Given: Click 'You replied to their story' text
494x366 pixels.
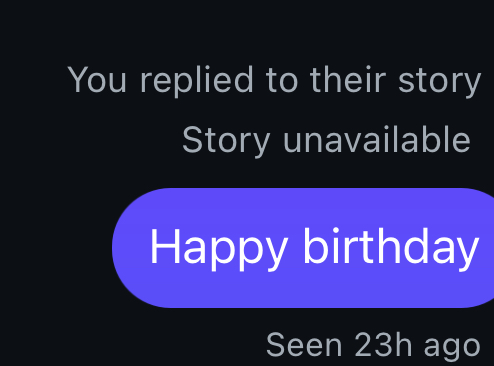Looking at the screenshot, I should point(274,80).
